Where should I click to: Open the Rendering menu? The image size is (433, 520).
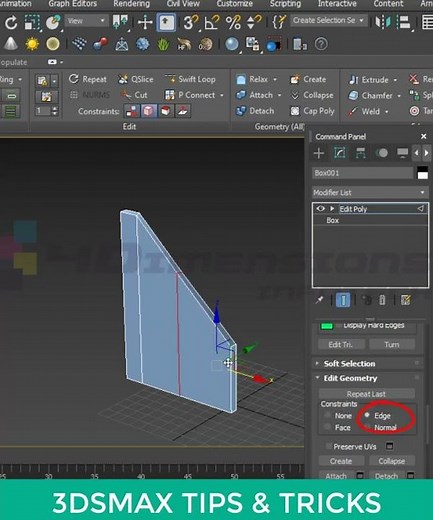tap(131, 4)
